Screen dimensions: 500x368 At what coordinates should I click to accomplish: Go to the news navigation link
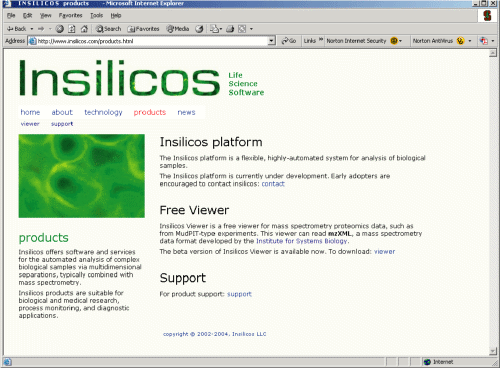186,112
